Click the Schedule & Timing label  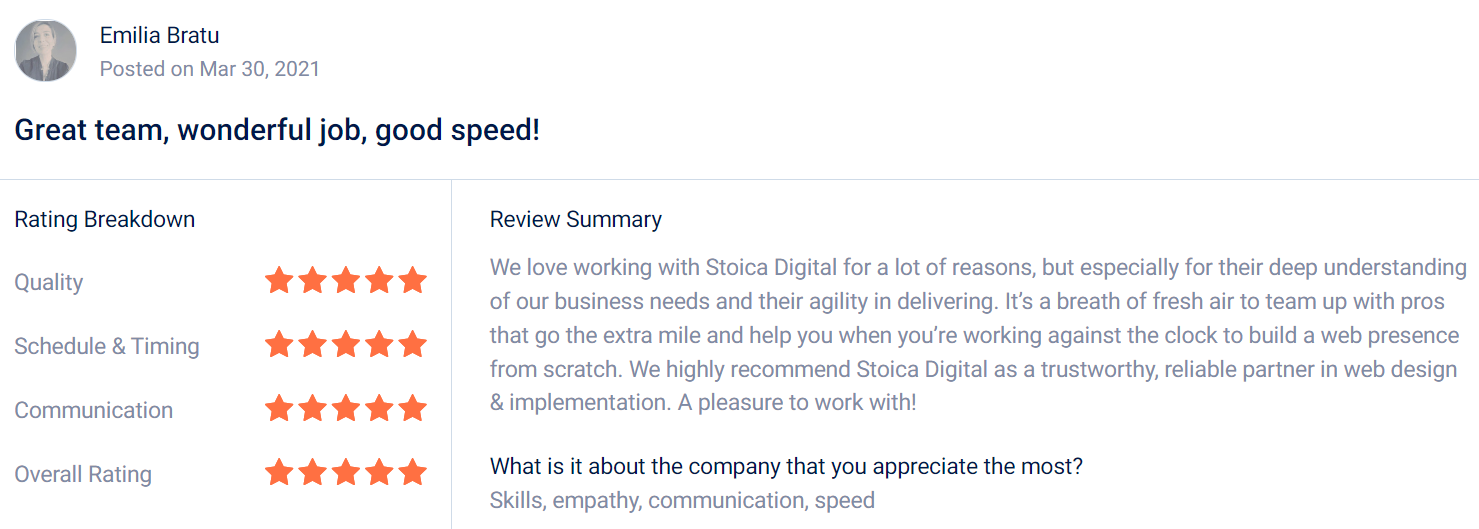click(107, 346)
